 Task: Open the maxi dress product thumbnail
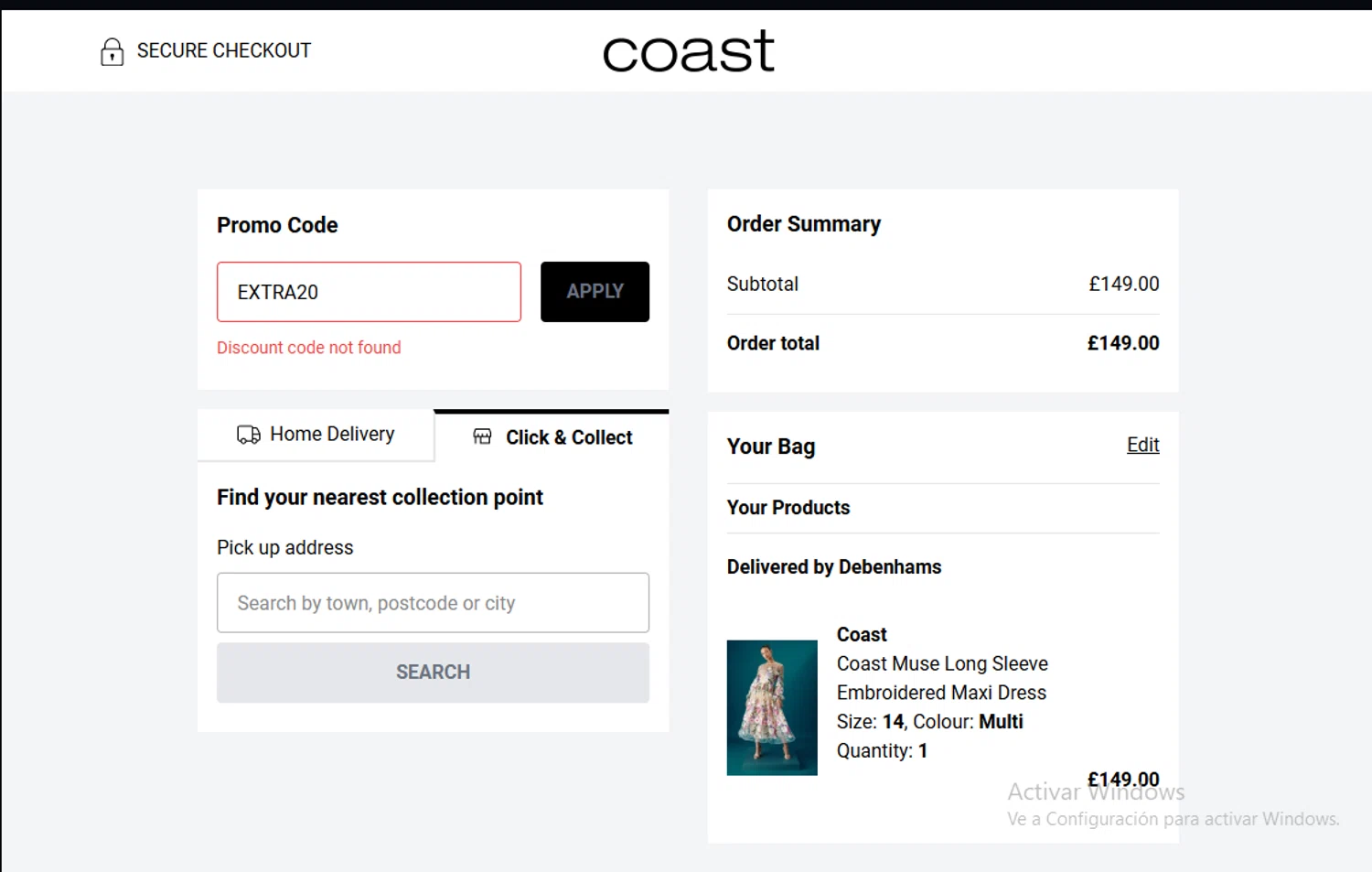(772, 707)
